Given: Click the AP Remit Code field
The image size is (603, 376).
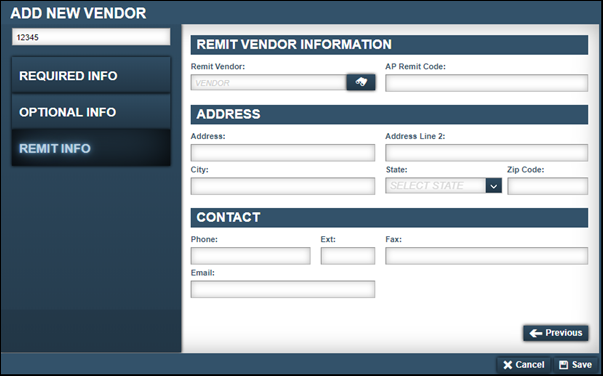Looking at the screenshot, I should [486, 83].
